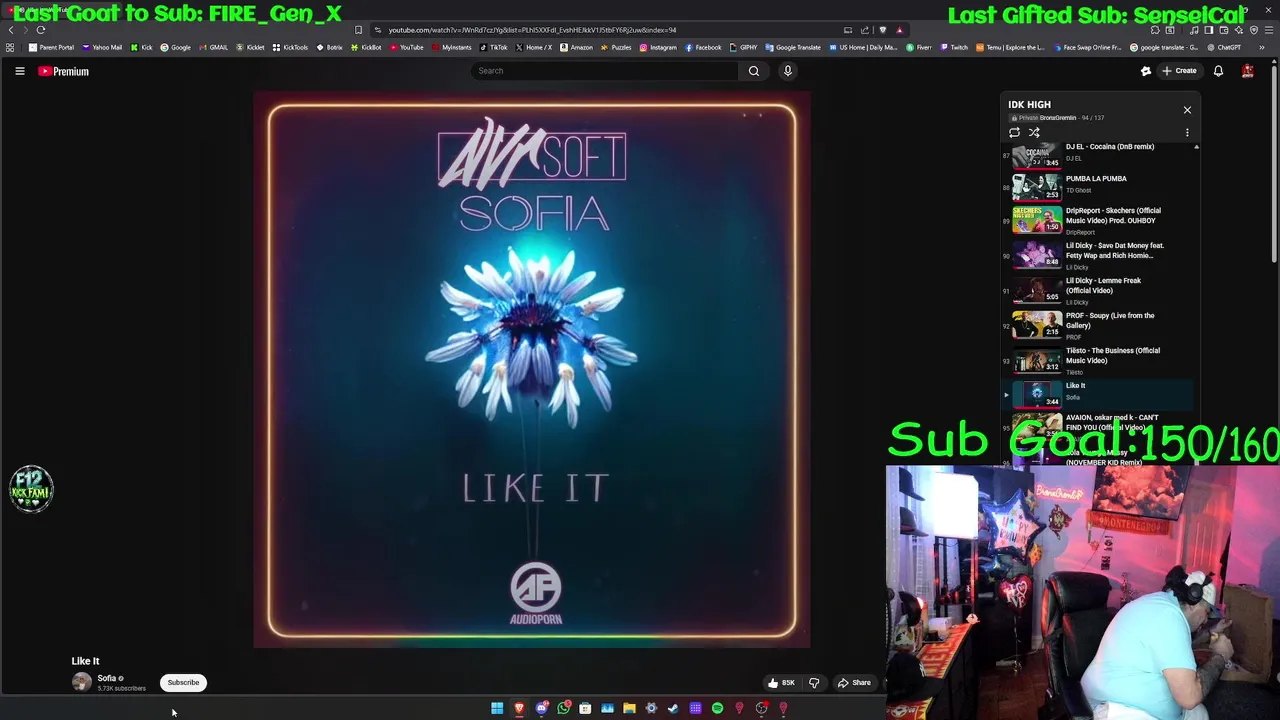Open YouTube notifications bell

(1218, 71)
